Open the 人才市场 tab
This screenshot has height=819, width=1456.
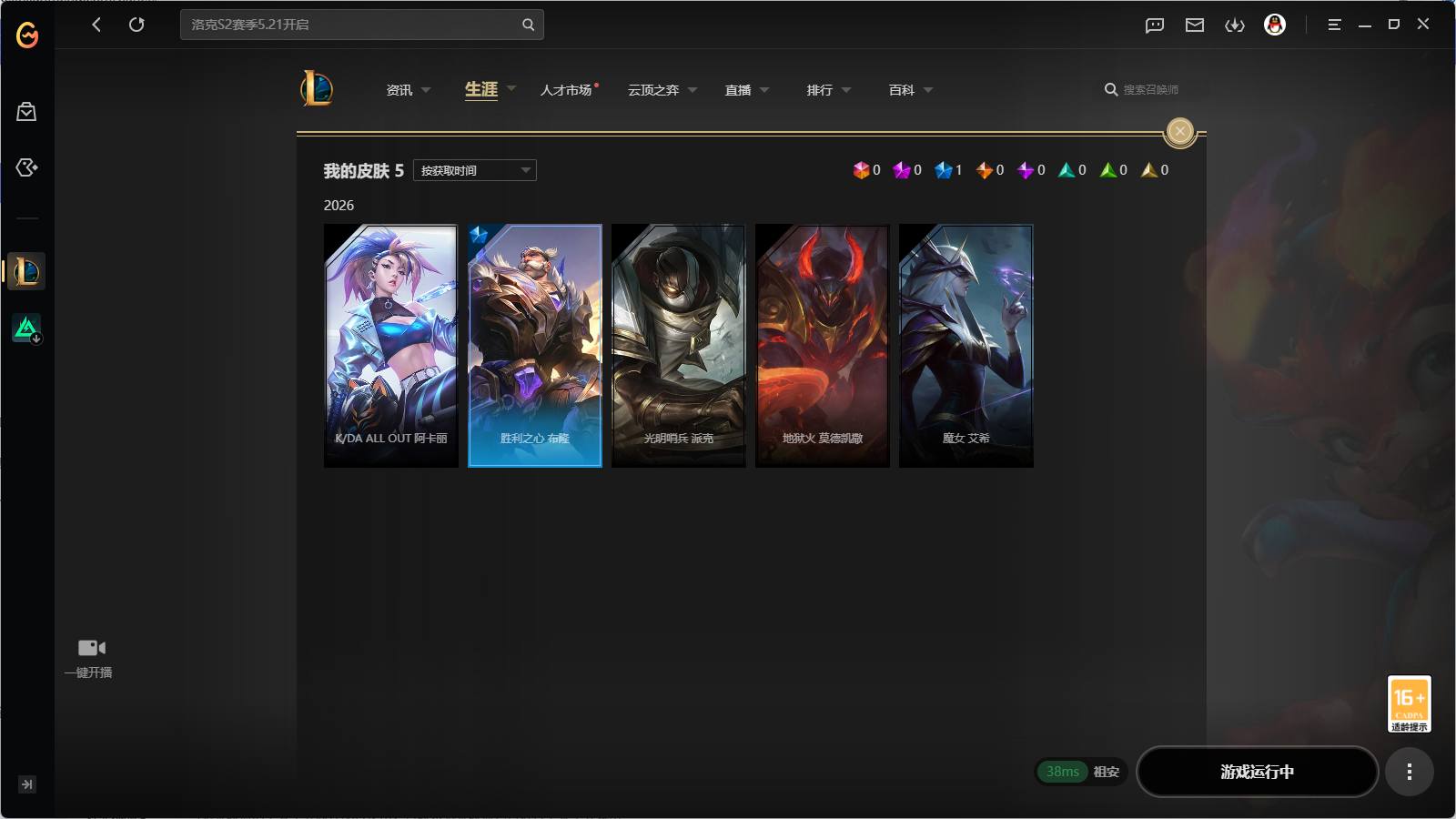(566, 90)
